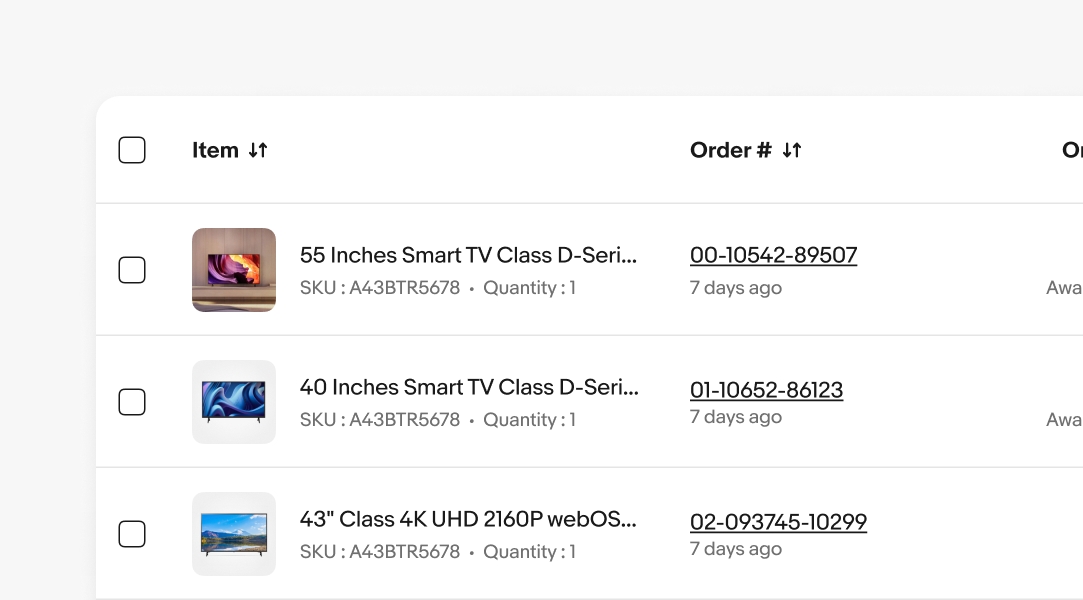Click the Item column sort icon
Image resolution: width=1083 pixels, height=600 pixels.
pos(256,150)
